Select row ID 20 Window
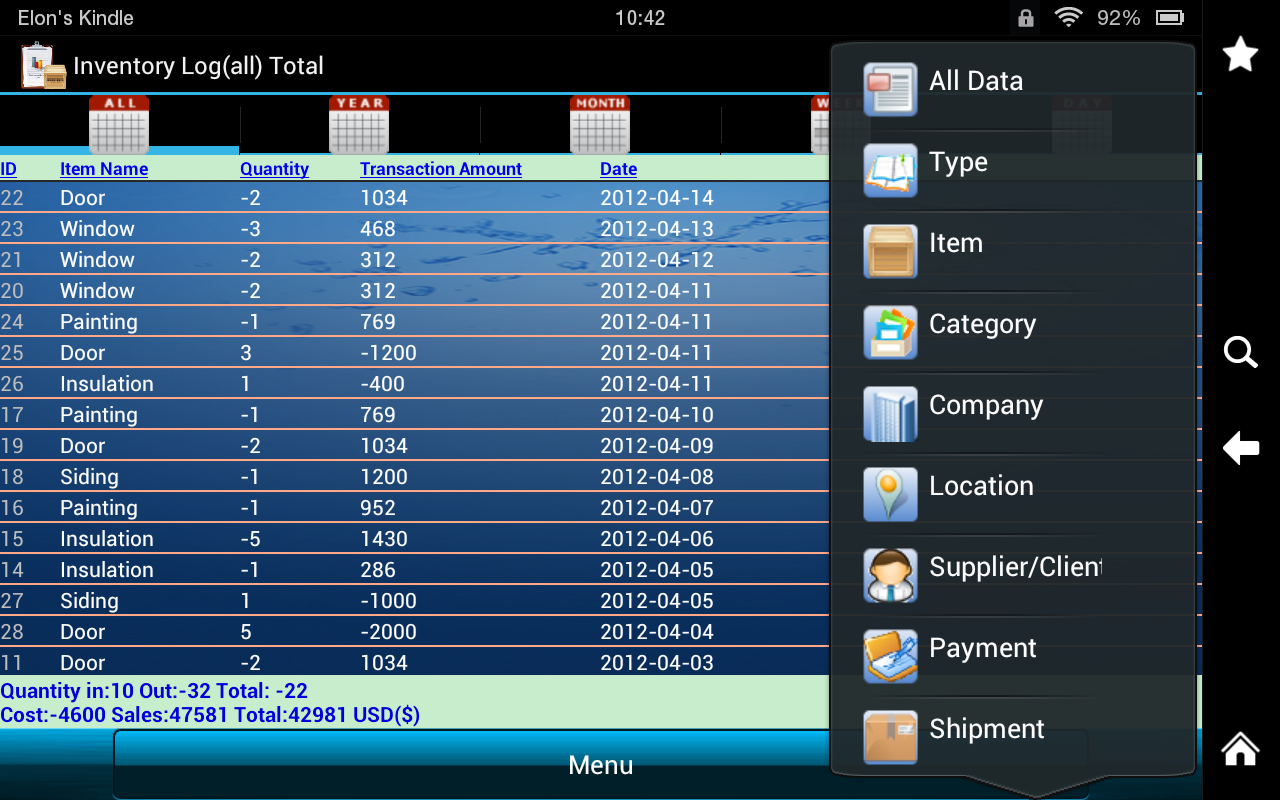Viewport: 1280px width, 800px height. [415, 291]
